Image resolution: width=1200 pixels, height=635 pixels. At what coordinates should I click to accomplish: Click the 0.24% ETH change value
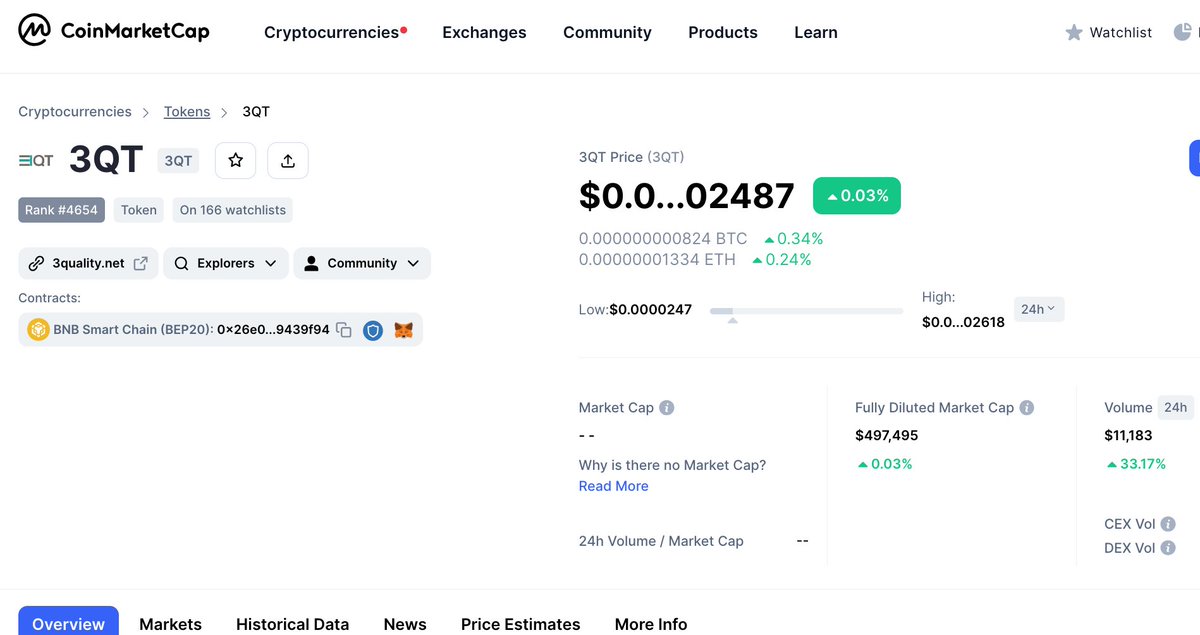point(782,260)
